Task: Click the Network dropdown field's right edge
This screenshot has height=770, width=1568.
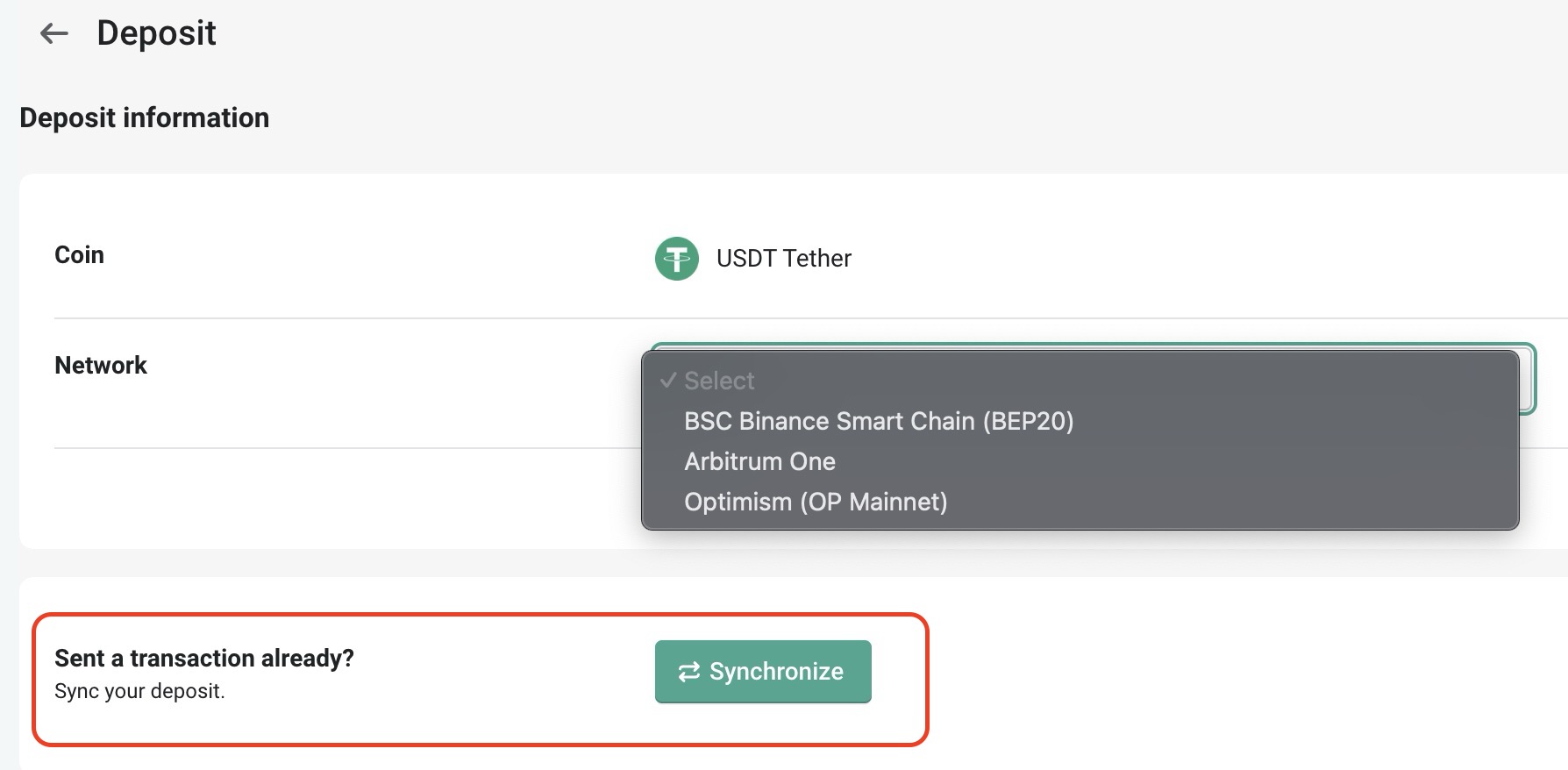Action: (x=1528, y=379)
